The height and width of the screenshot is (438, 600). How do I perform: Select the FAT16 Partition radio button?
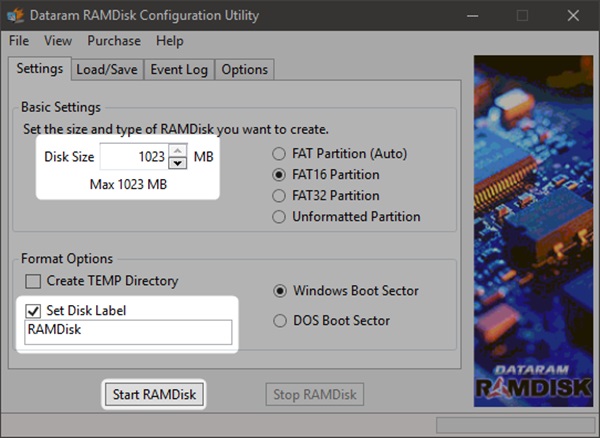(x=279, y=175)
